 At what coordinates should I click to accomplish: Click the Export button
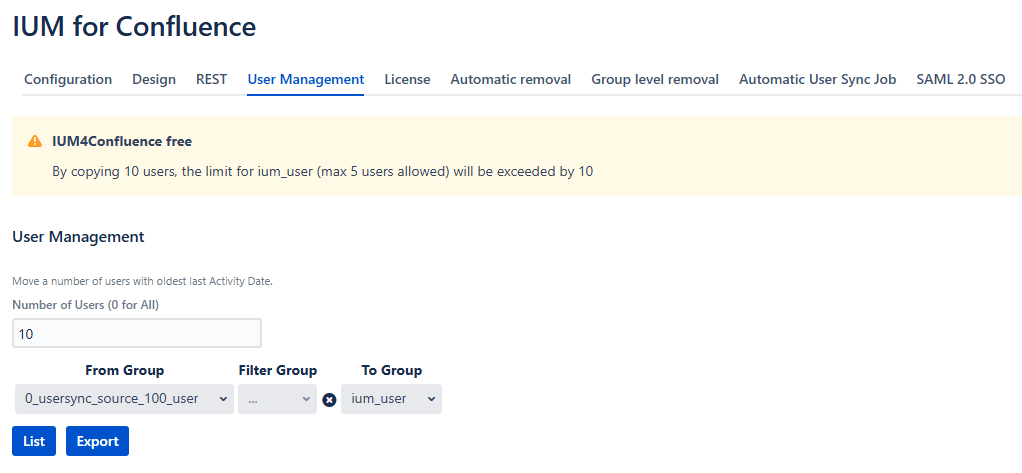[x=97, y=441]
